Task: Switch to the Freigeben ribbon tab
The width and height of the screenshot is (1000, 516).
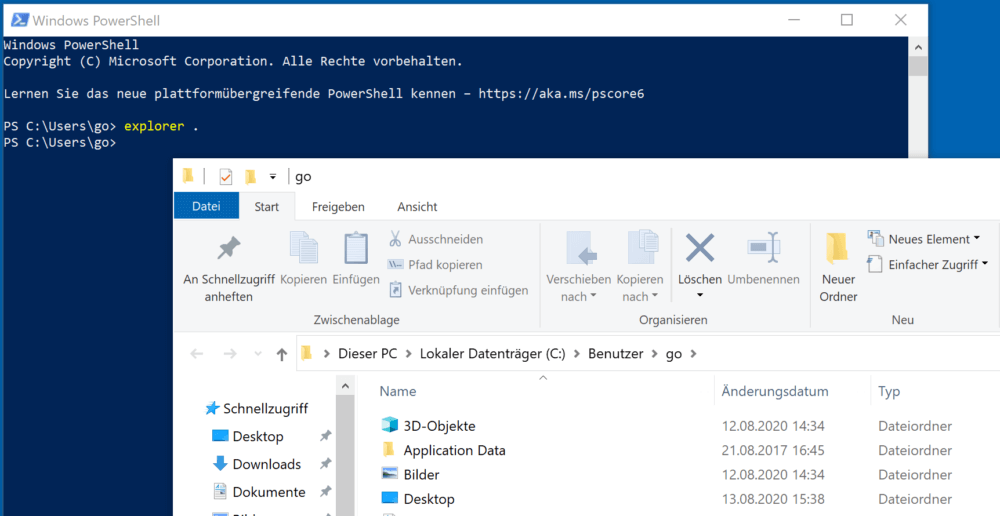Action: pos(338,207)
